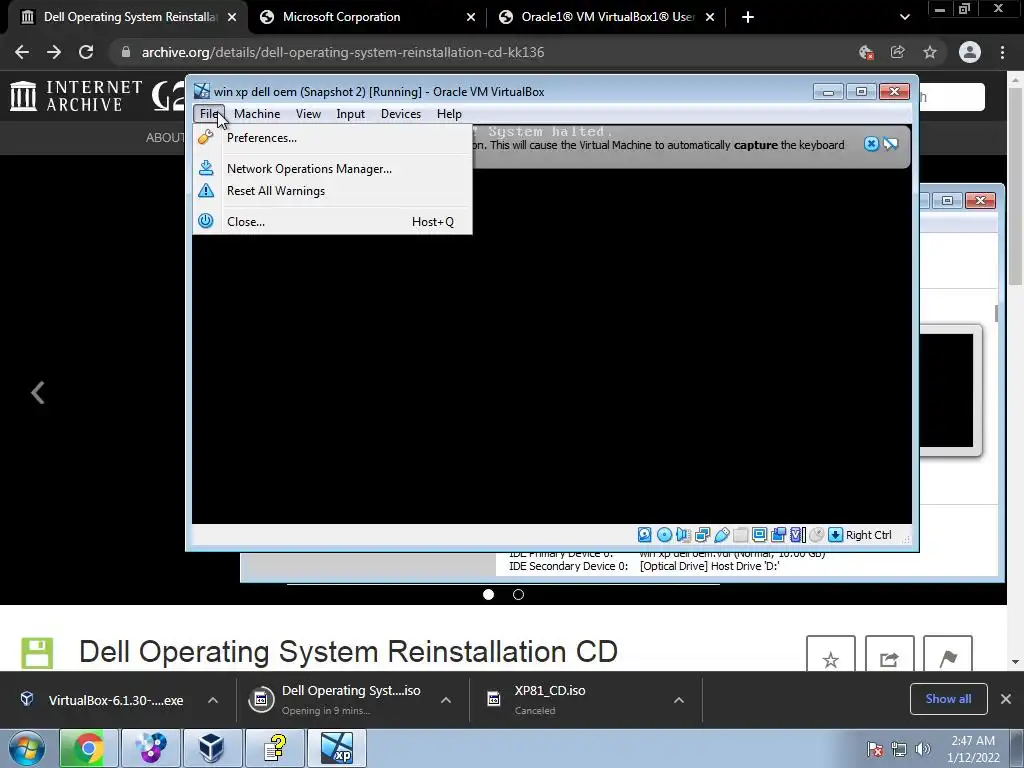Open Chrome from the taskbar
Screen dimensions: 1024x768
89,748
